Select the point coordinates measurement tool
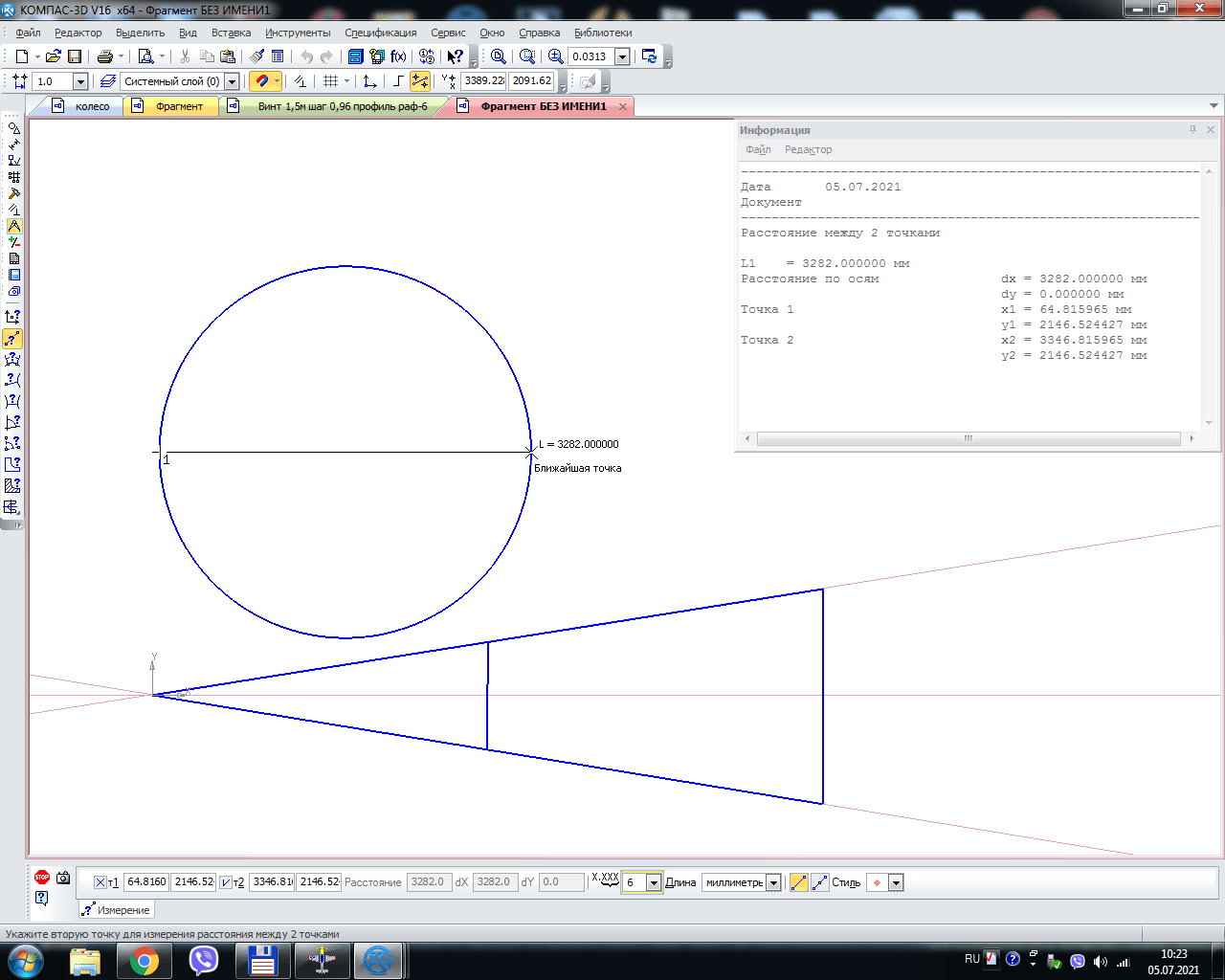The height and width of the screenshot is (980, 1225). click(x=12, y=316)
